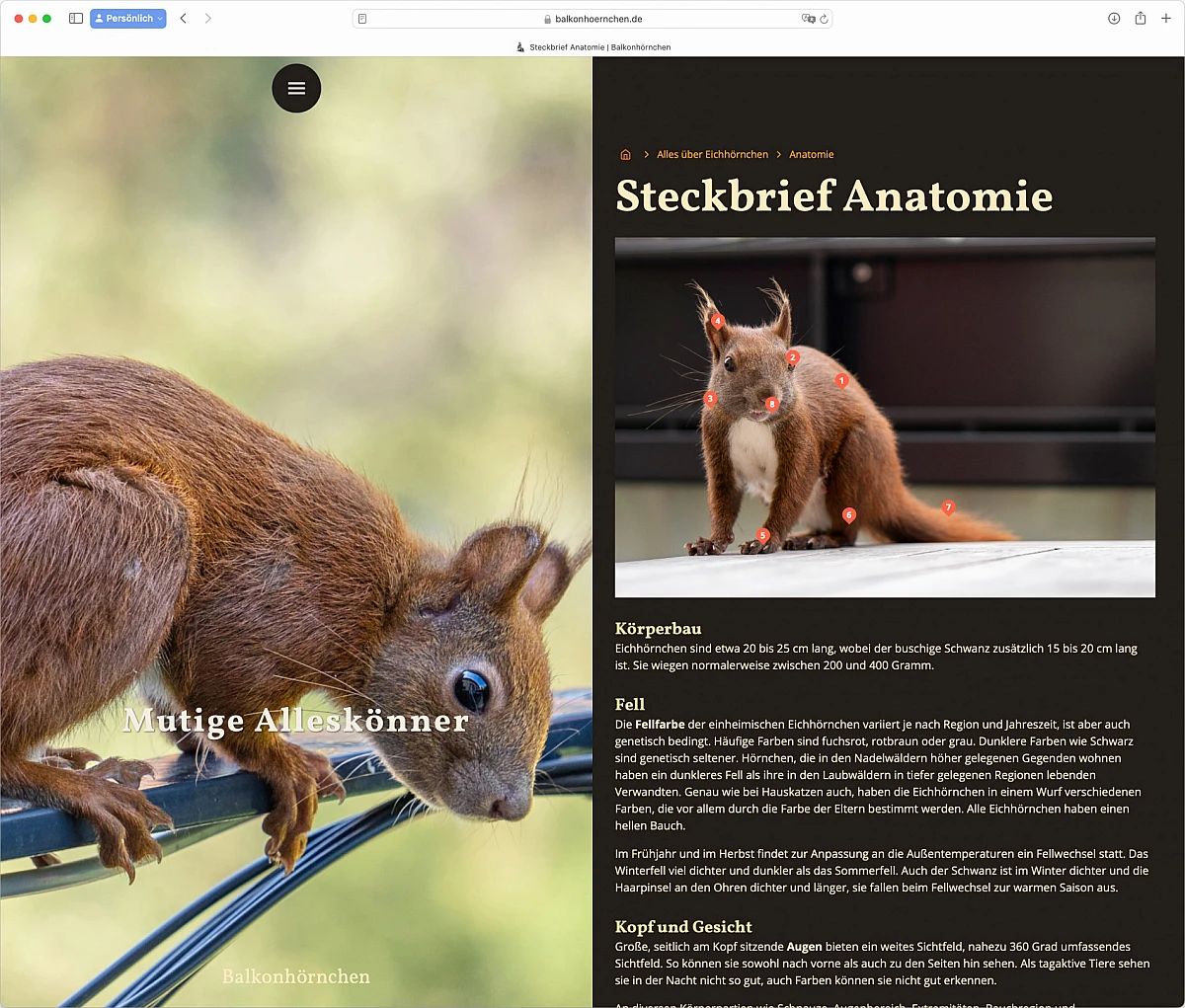The height and width of the screenshot is (1008, 1185).
Task: Click hotspot marker 7 on the tail
Action: (x=948, y=507)
